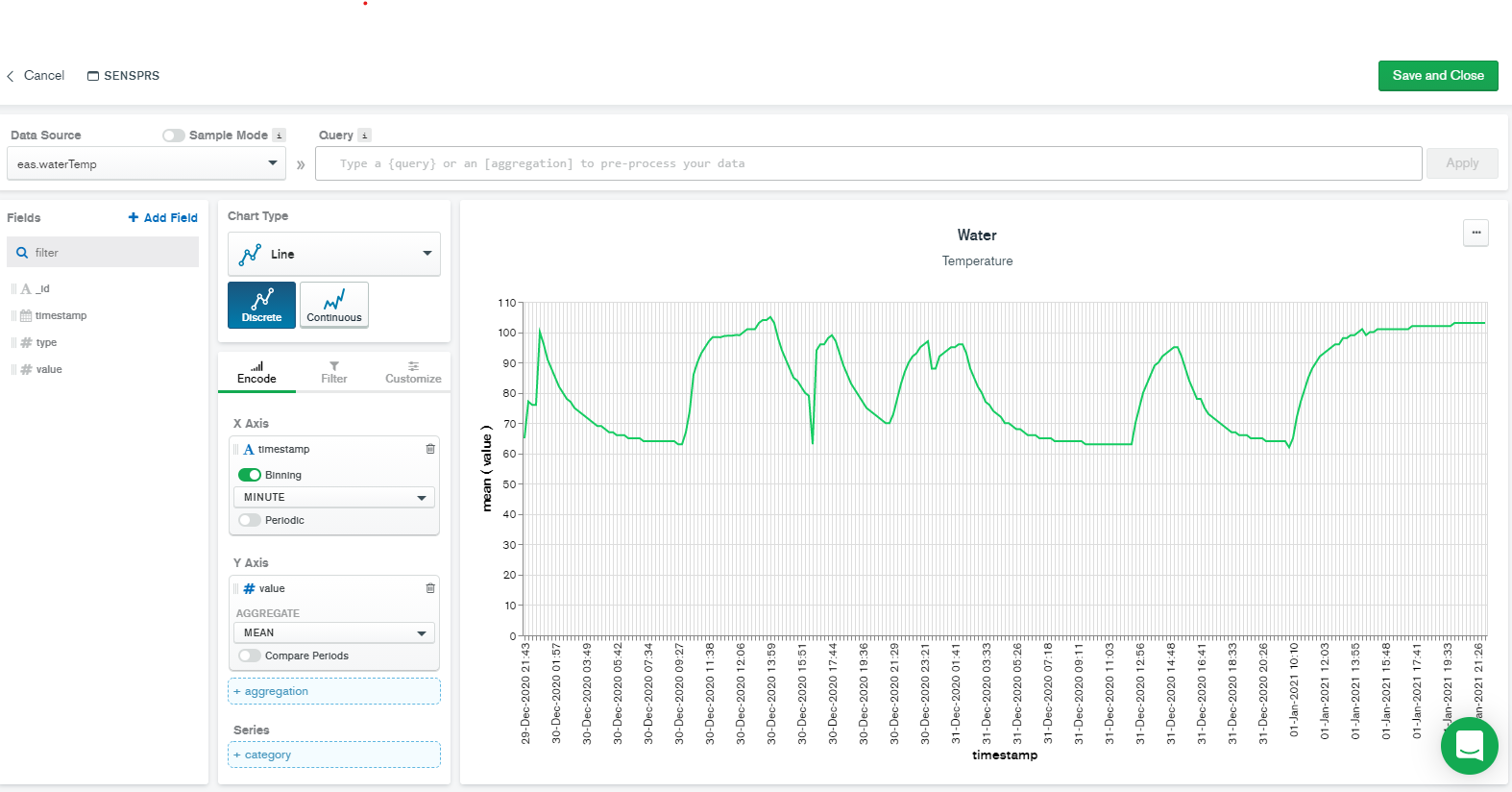
Task: Enable the Periodic toggle
Action: click(250, 520)
